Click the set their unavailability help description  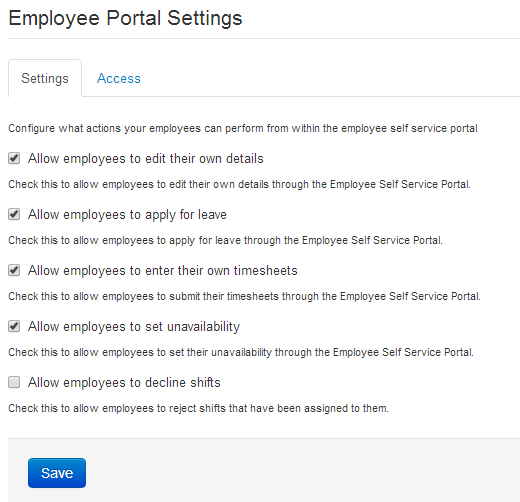(241, 352)
